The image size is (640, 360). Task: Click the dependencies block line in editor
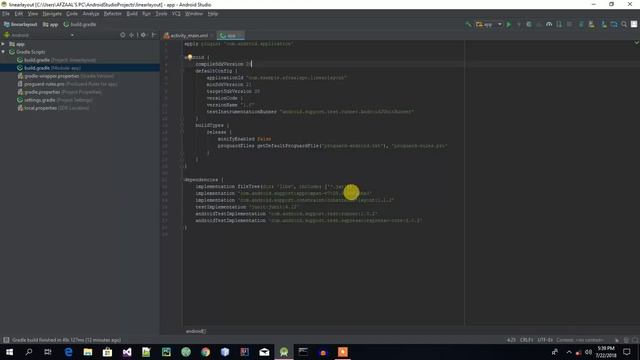pos(203,180)
